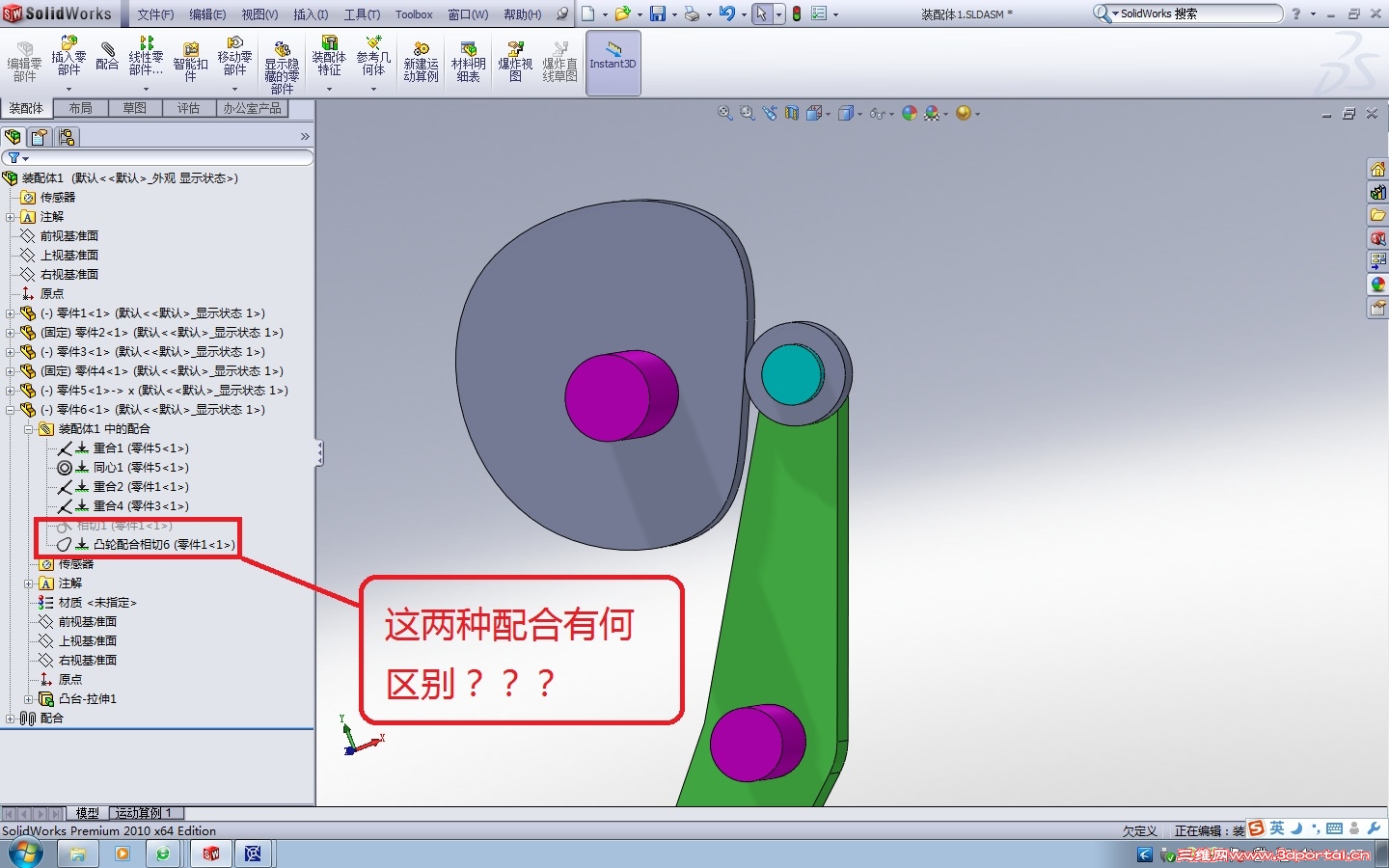Click 显示隐藏的零部件 tool
Image resolution: width=1389 pixels, height=868 pixels.
click(282, 68)
